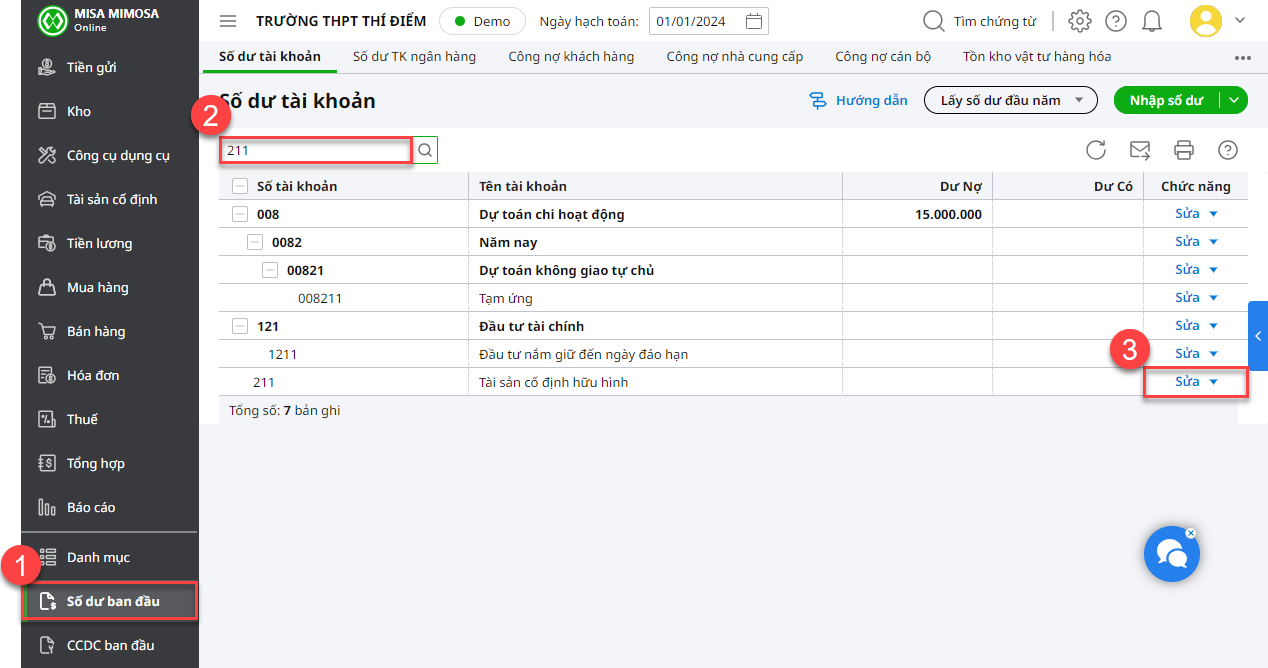Open settings gear in the header
Viewport: 1268px width, 668px height.
(x=1079, y=21)
